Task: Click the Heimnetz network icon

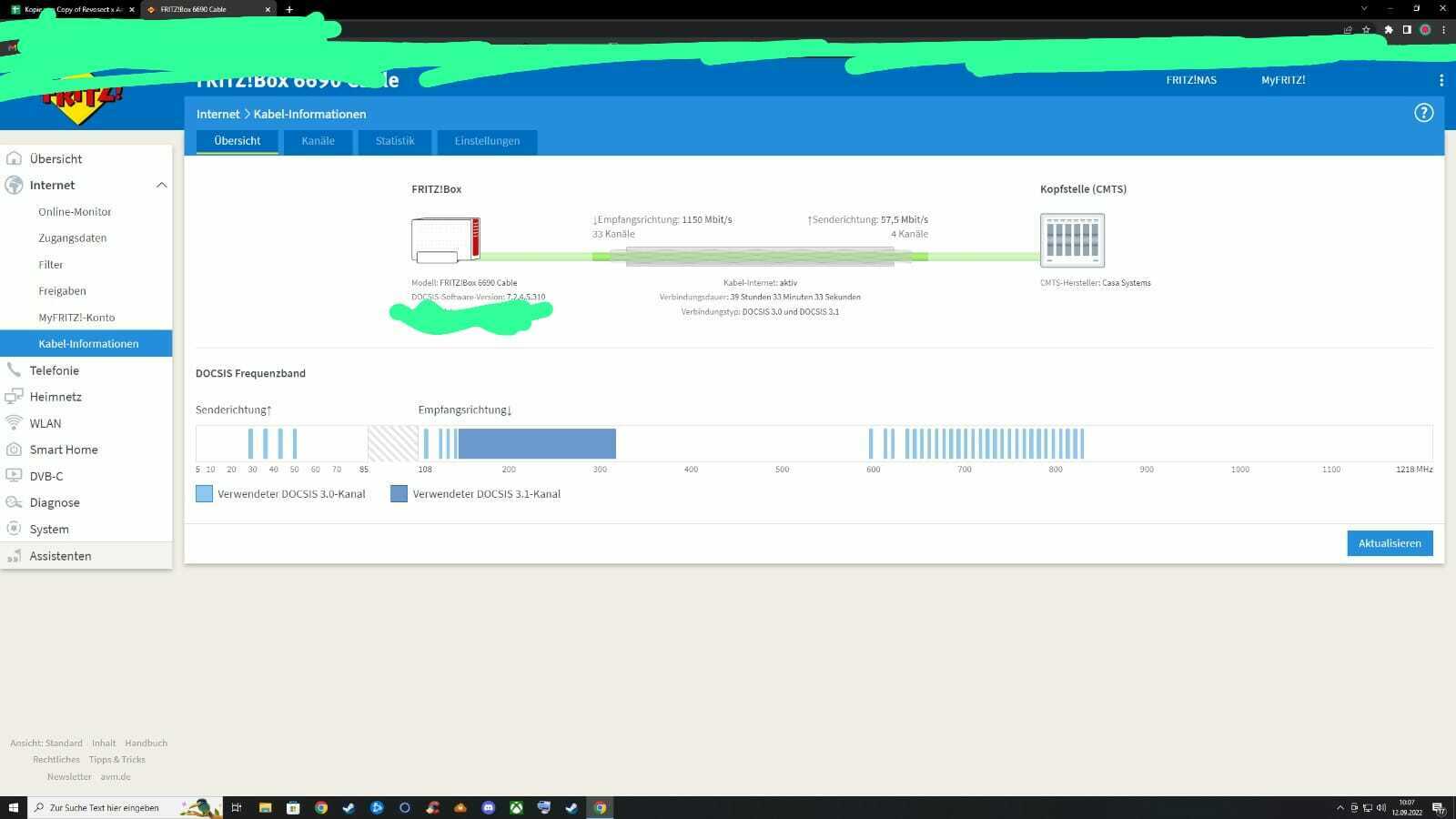Action: 14,397
